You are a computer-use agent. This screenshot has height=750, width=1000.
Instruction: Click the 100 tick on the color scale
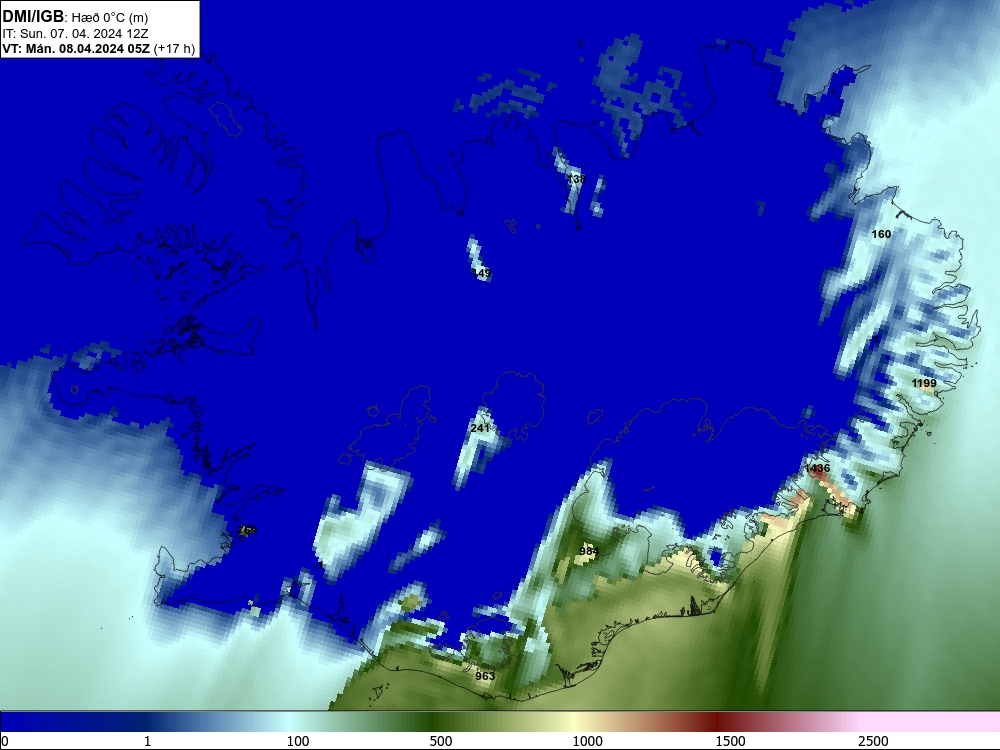pyautogui.click(x=297, y=741)
